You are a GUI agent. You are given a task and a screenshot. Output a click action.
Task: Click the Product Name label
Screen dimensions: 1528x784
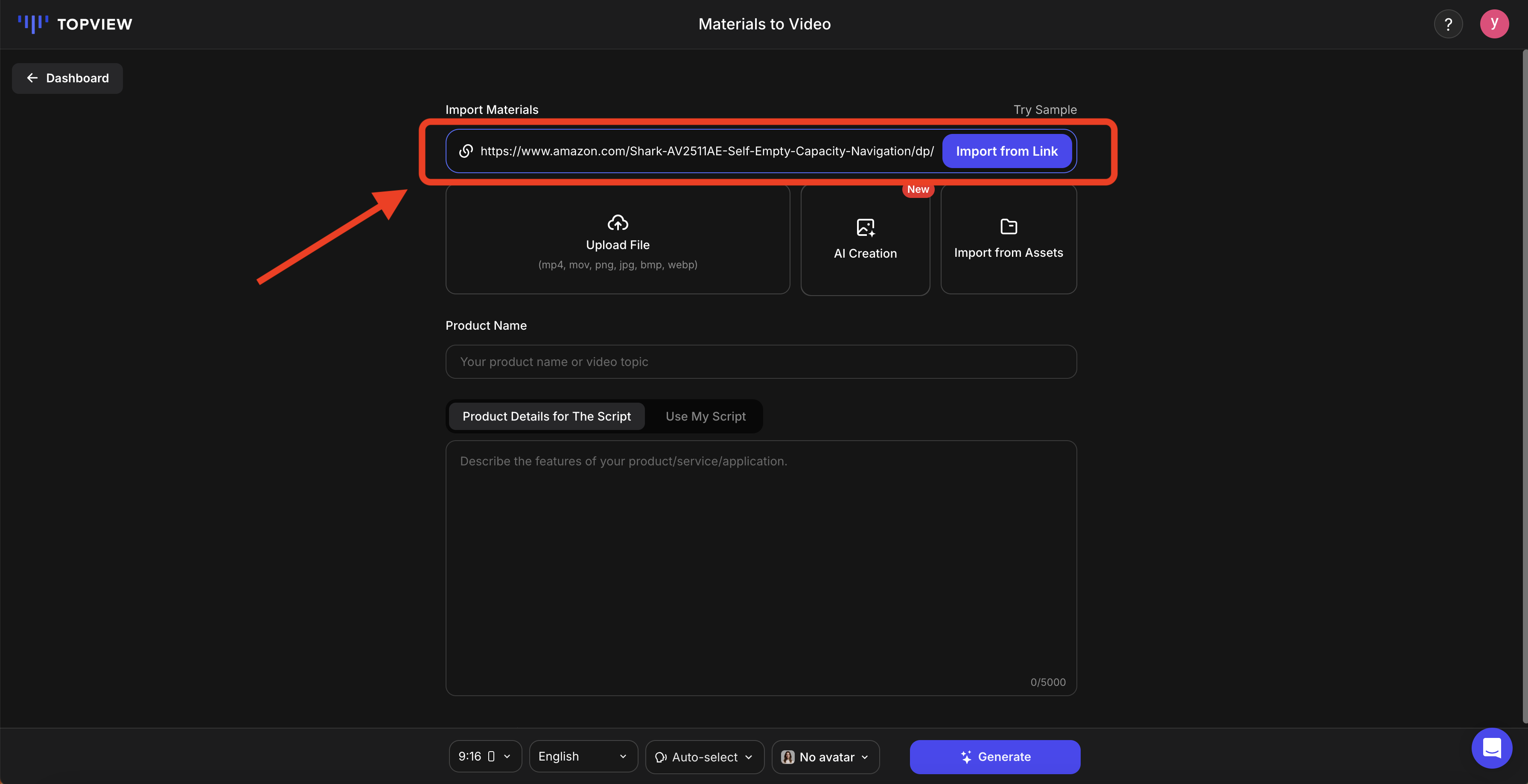tap(486, 325)
